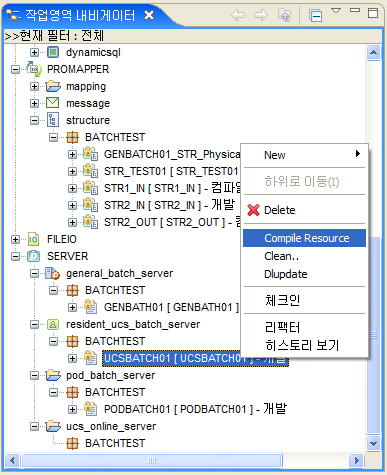Expand the PODBATCH01 tree node
The height and width of the screenshot is (475, 387).
point(72,409)
